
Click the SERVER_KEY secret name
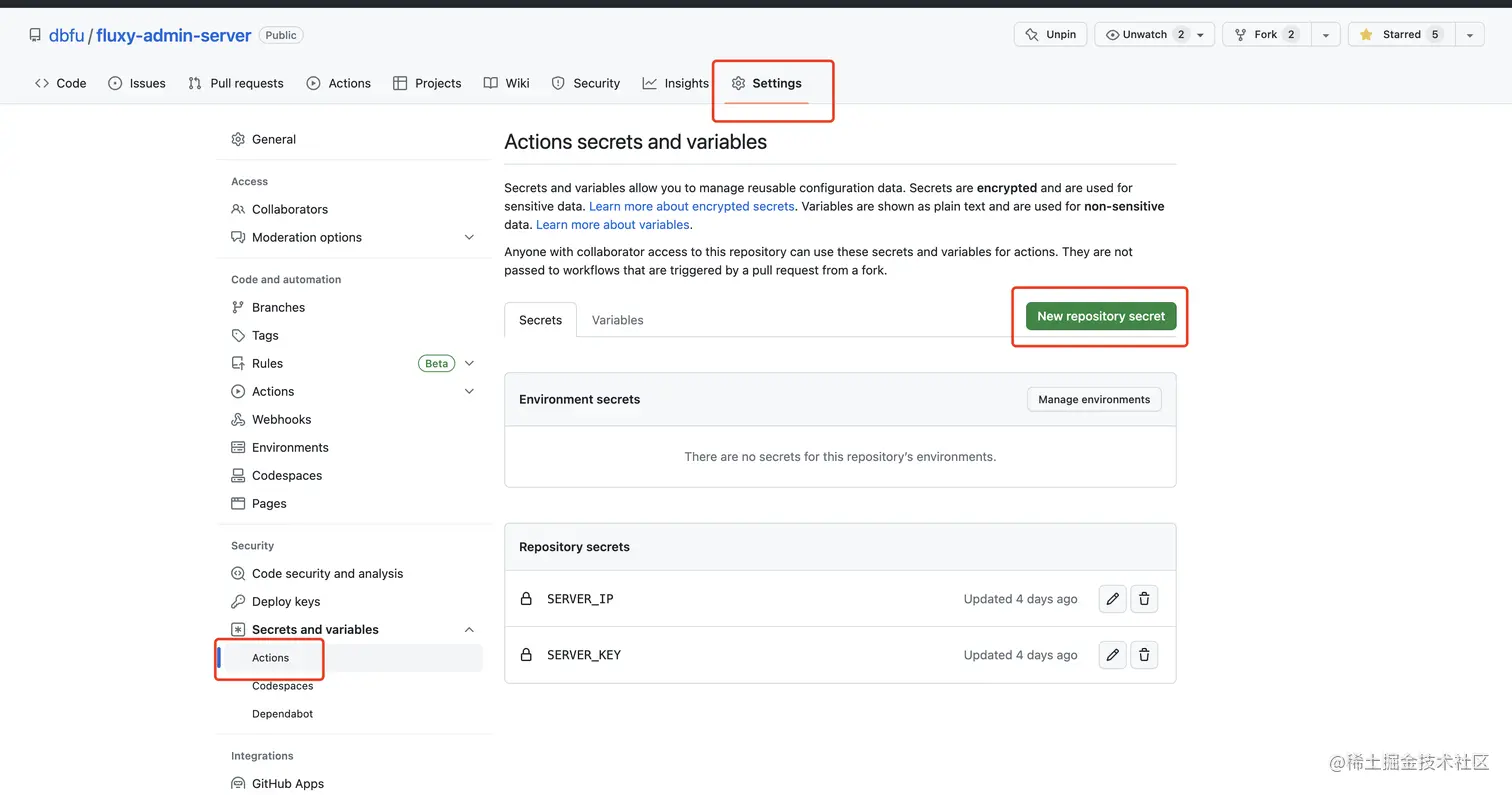pyautogui.click(x=584, y=655)
